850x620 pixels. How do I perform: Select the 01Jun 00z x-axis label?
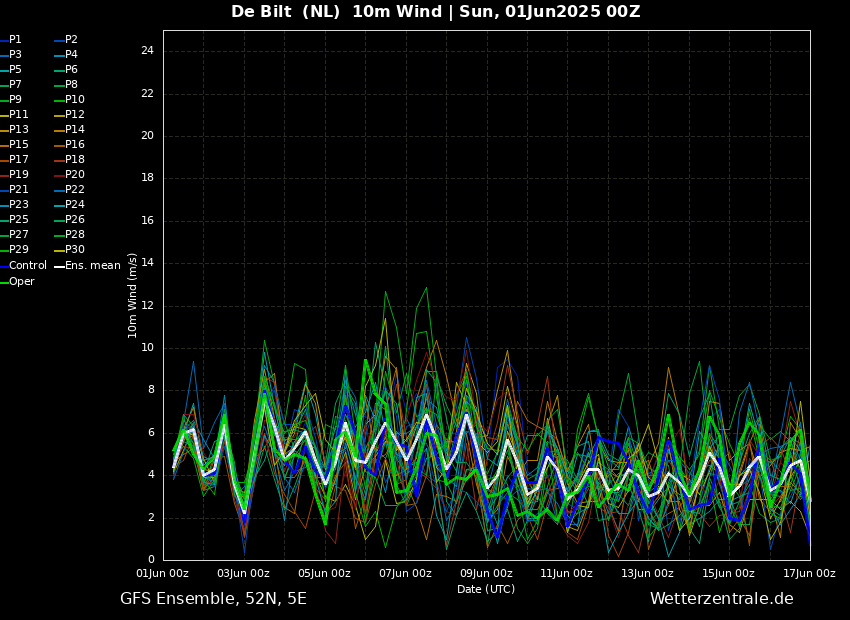(x=163, y=573)
